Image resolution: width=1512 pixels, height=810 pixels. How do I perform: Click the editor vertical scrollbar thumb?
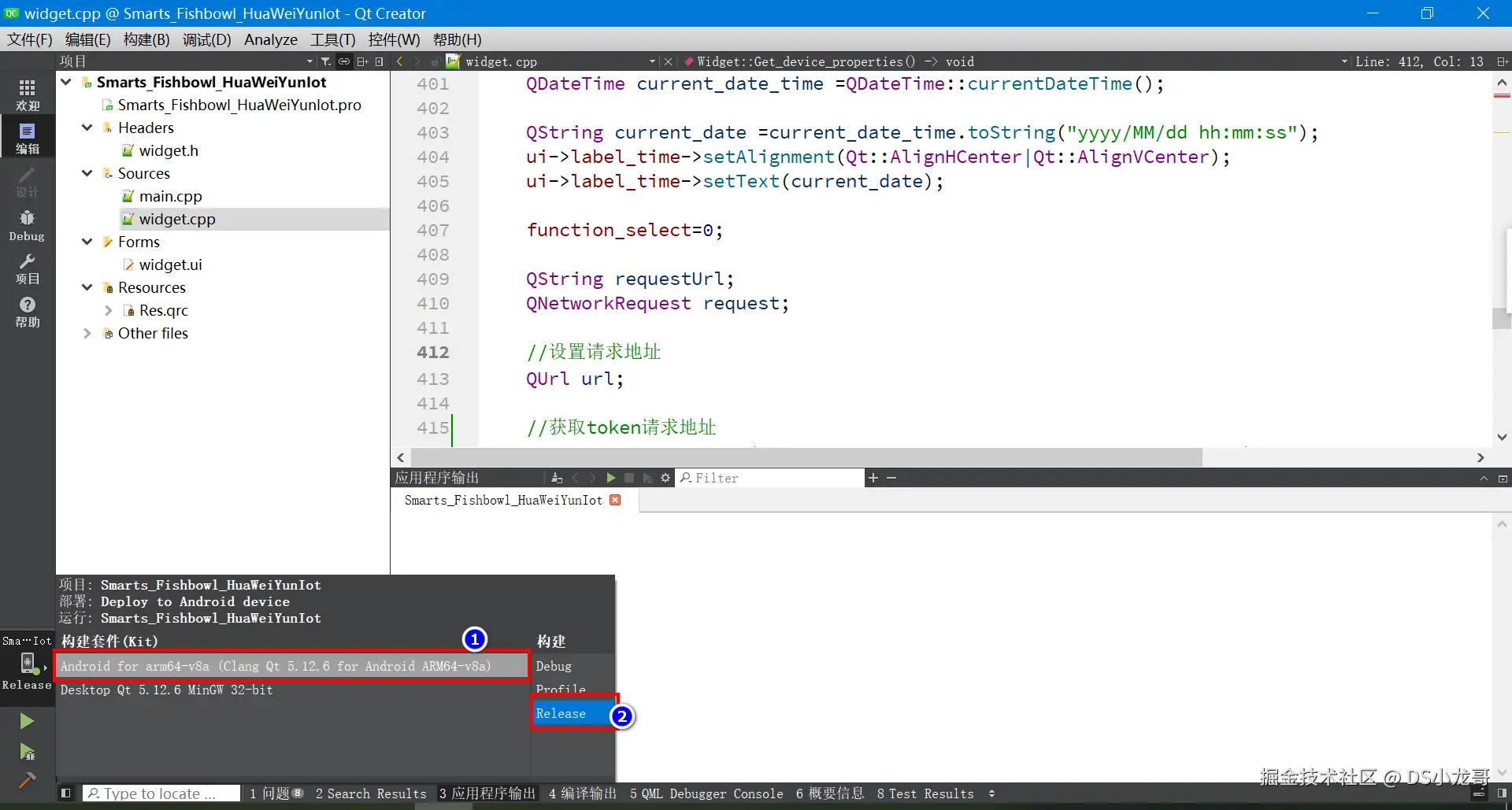click(x=1502, y=318)
